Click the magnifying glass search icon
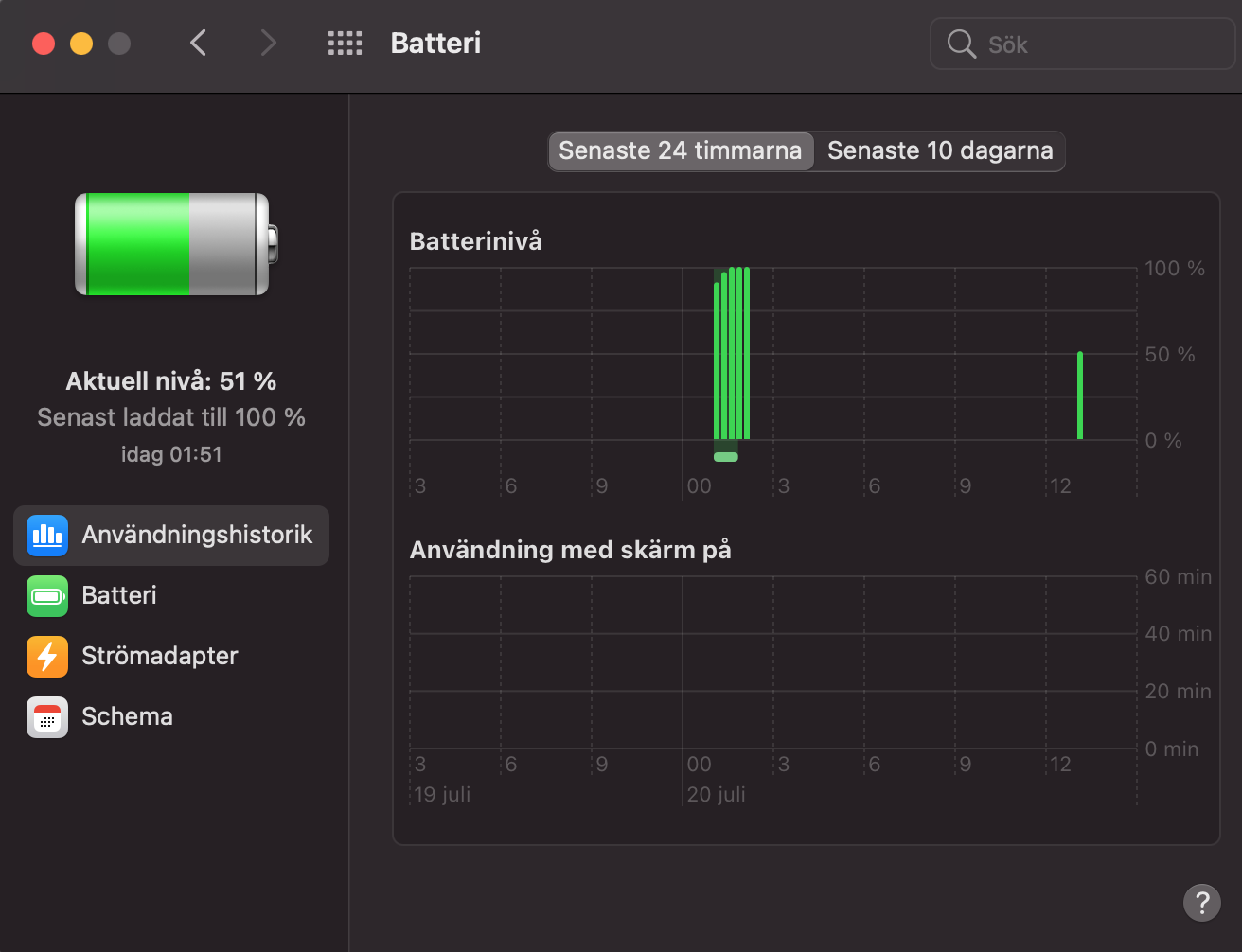This screenshot has width=1242, height=952. 961,44
